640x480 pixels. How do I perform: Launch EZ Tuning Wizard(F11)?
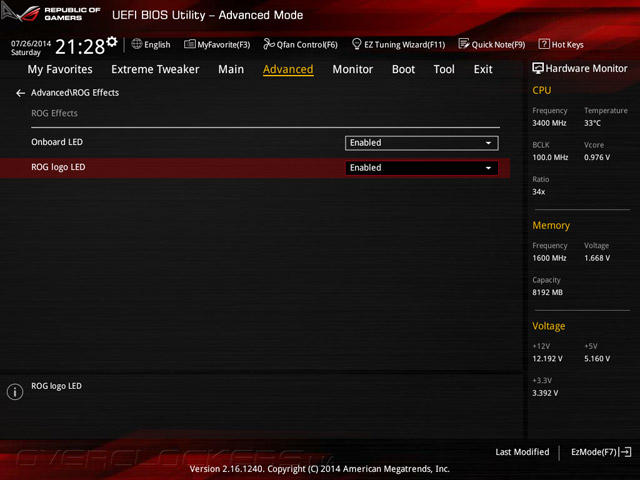[404, 45]
